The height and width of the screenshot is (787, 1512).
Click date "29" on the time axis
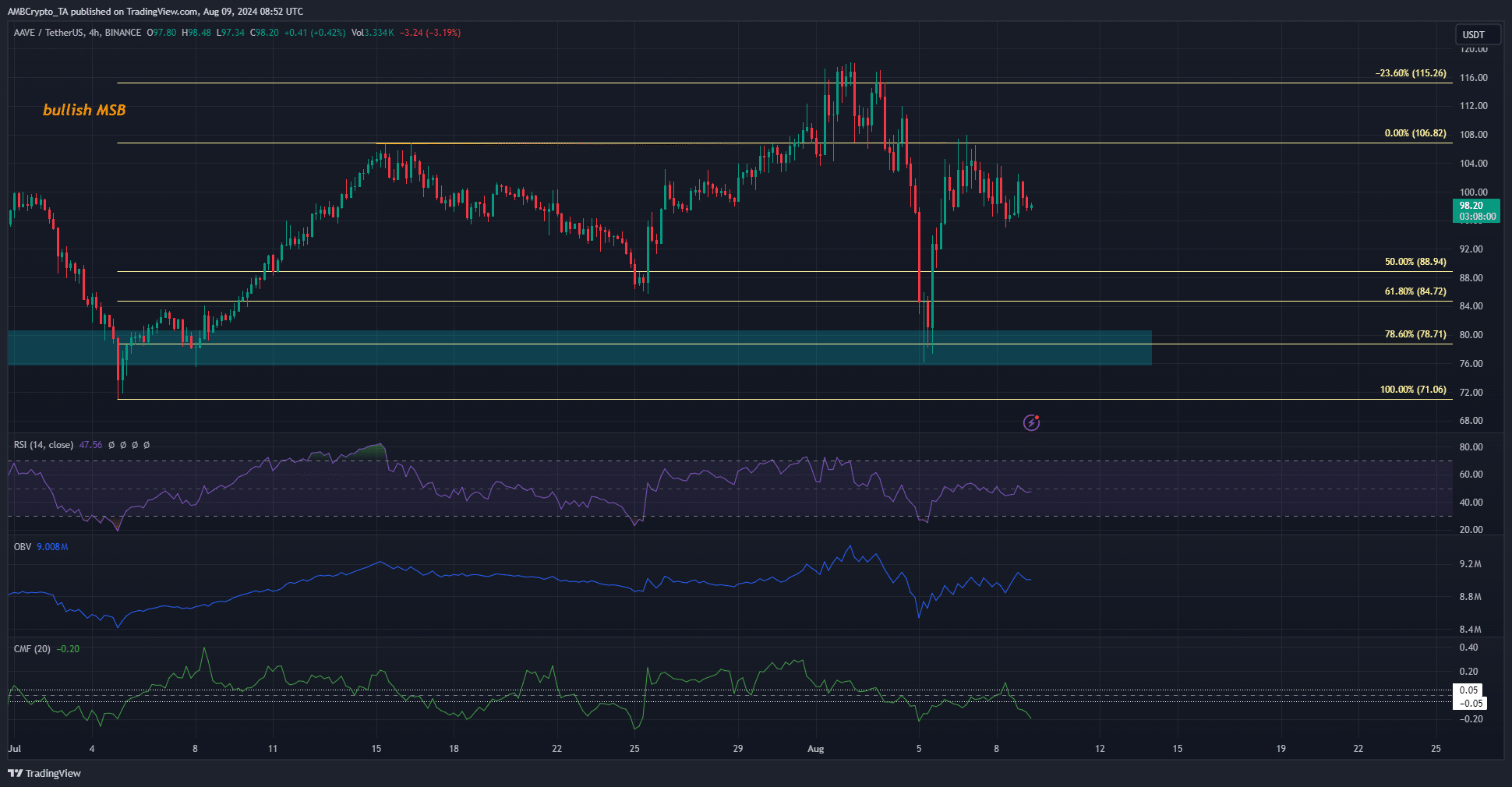[738, 749]
